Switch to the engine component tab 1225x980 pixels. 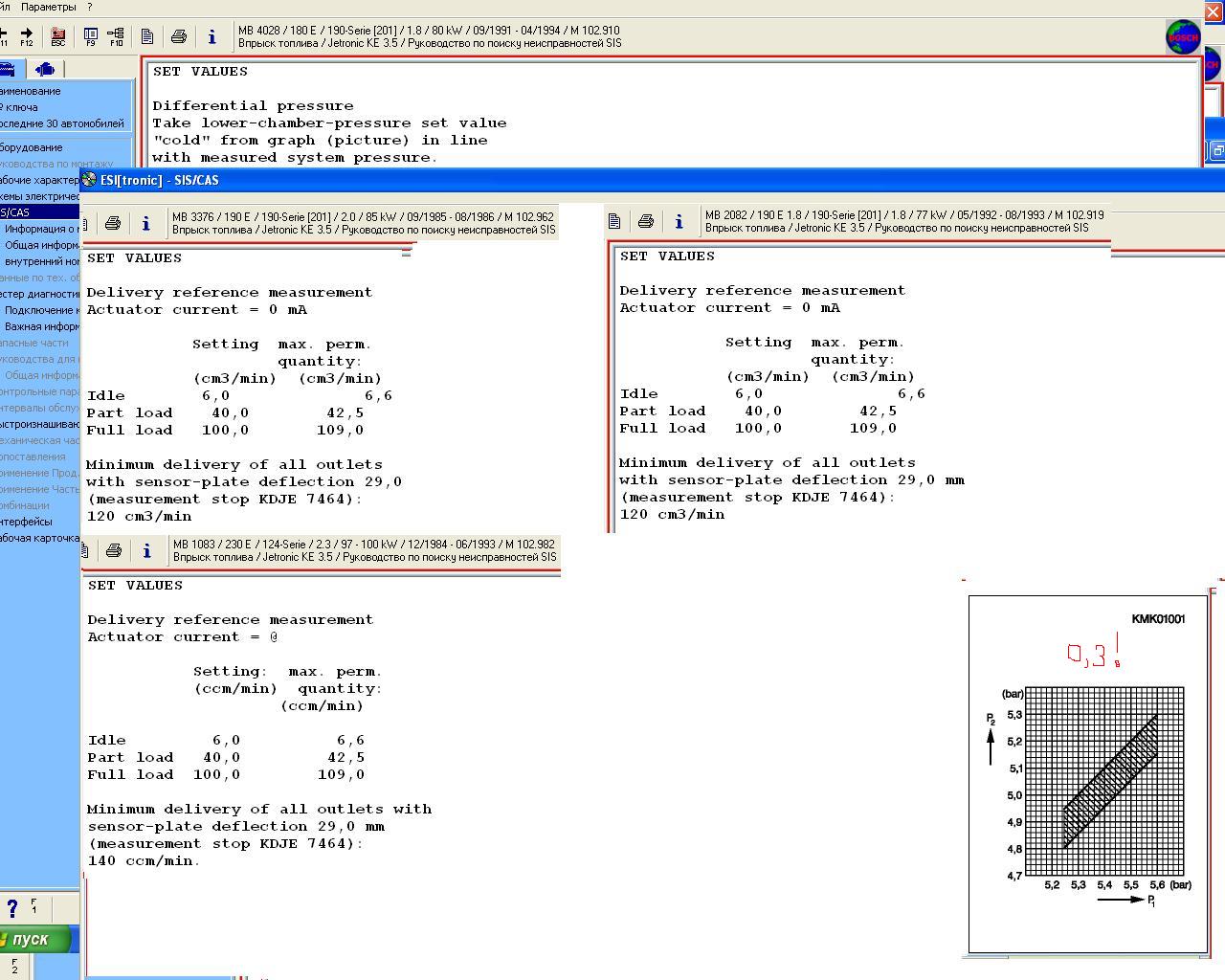45,69
